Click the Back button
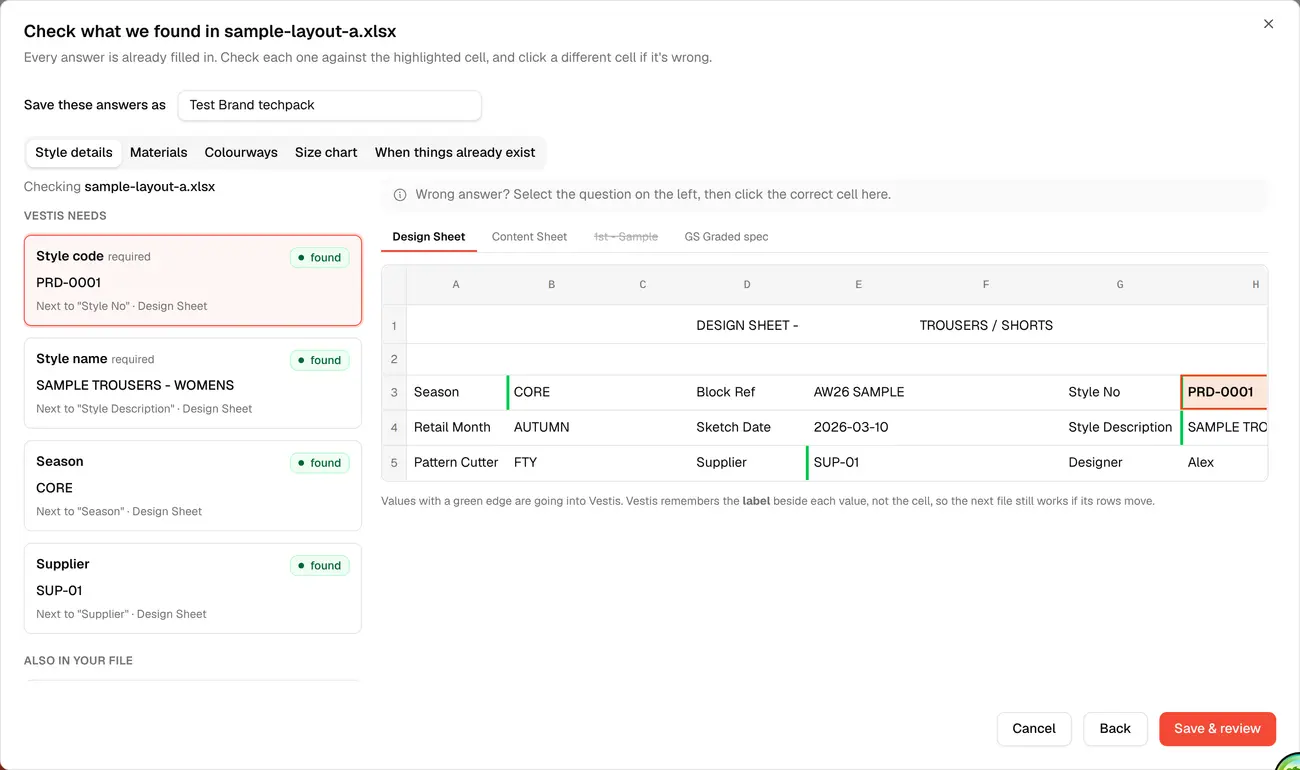 pos(1115,729)
